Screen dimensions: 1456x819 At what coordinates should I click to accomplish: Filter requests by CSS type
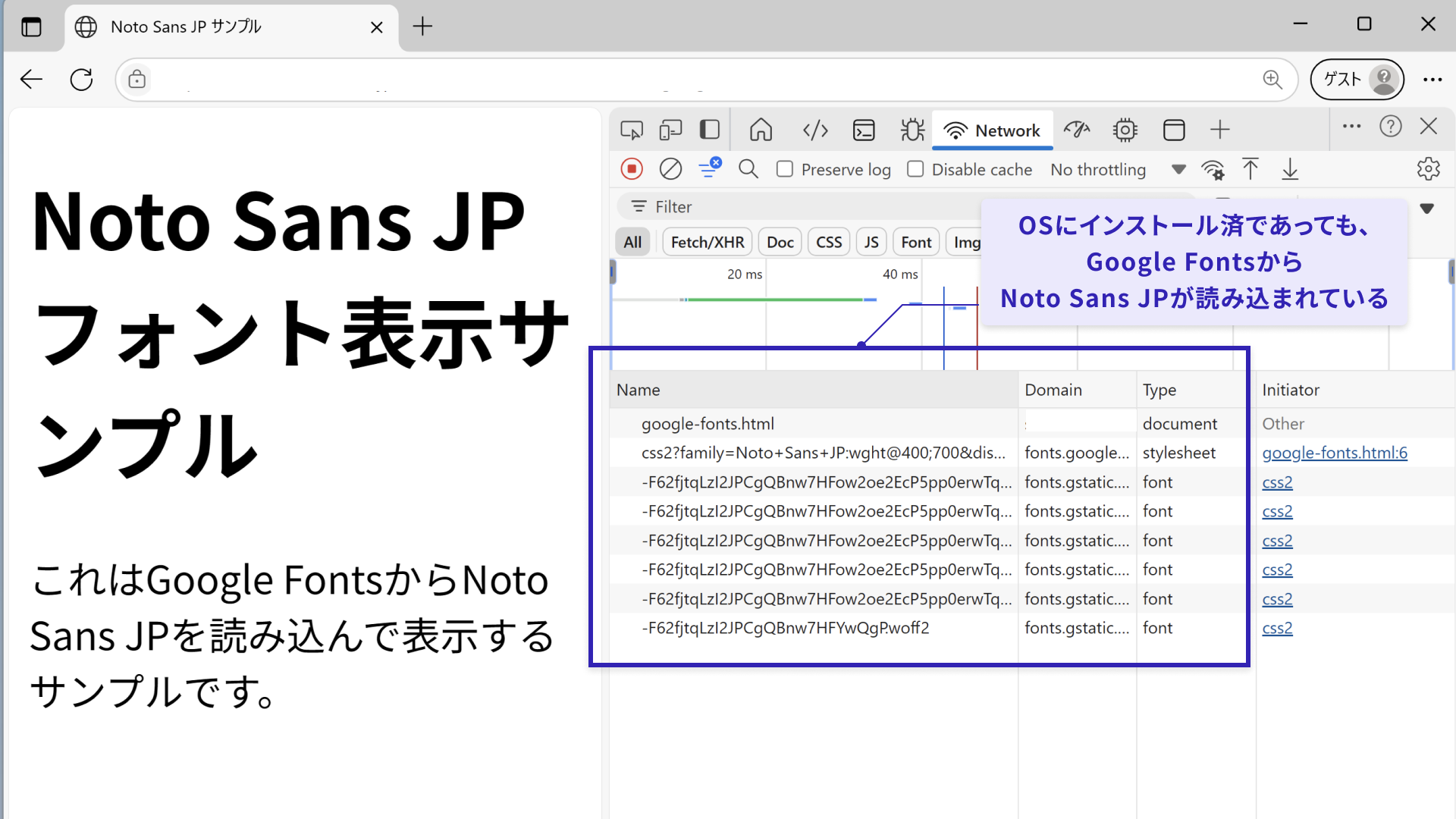coord(829,242)
